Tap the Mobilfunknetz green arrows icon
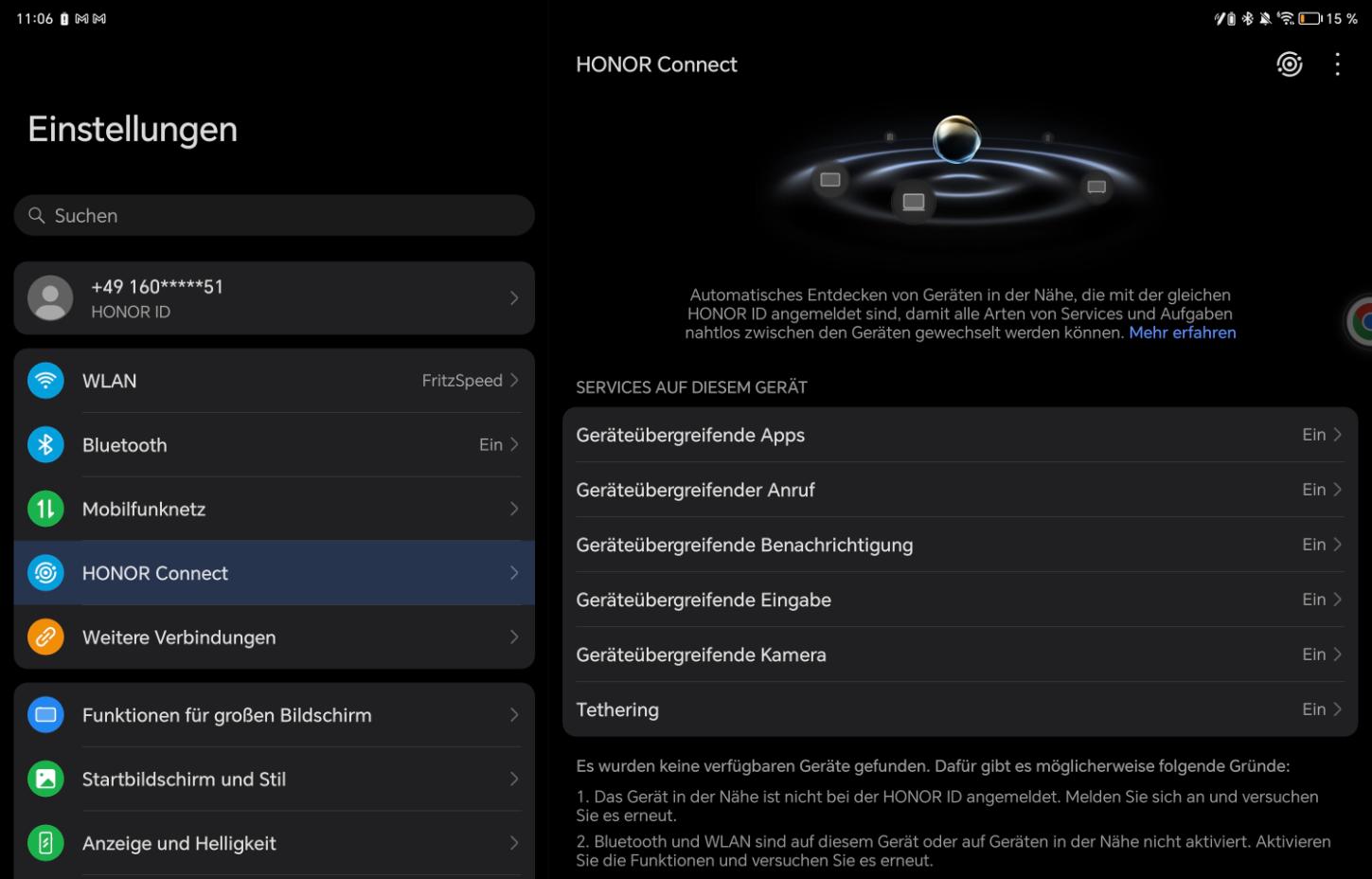 coord(45,509)
